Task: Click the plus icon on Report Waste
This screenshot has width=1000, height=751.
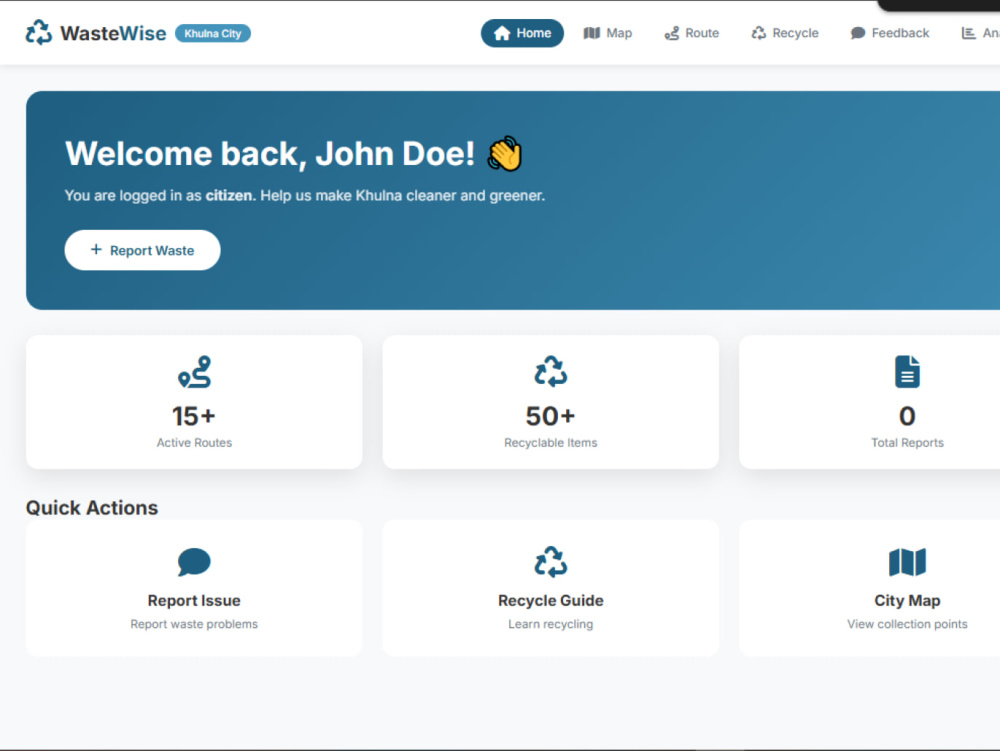Action: pyautogui.click(x=96, y=249)
